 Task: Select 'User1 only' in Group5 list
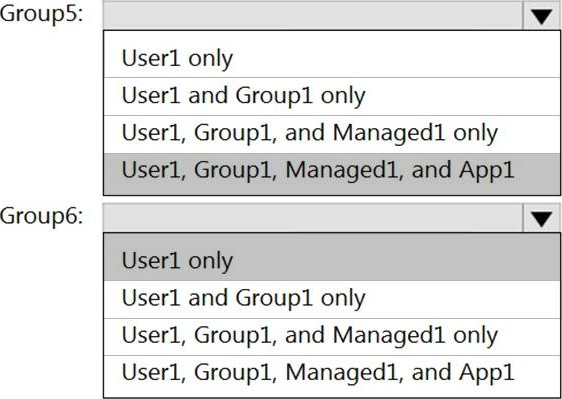(332, 58)
